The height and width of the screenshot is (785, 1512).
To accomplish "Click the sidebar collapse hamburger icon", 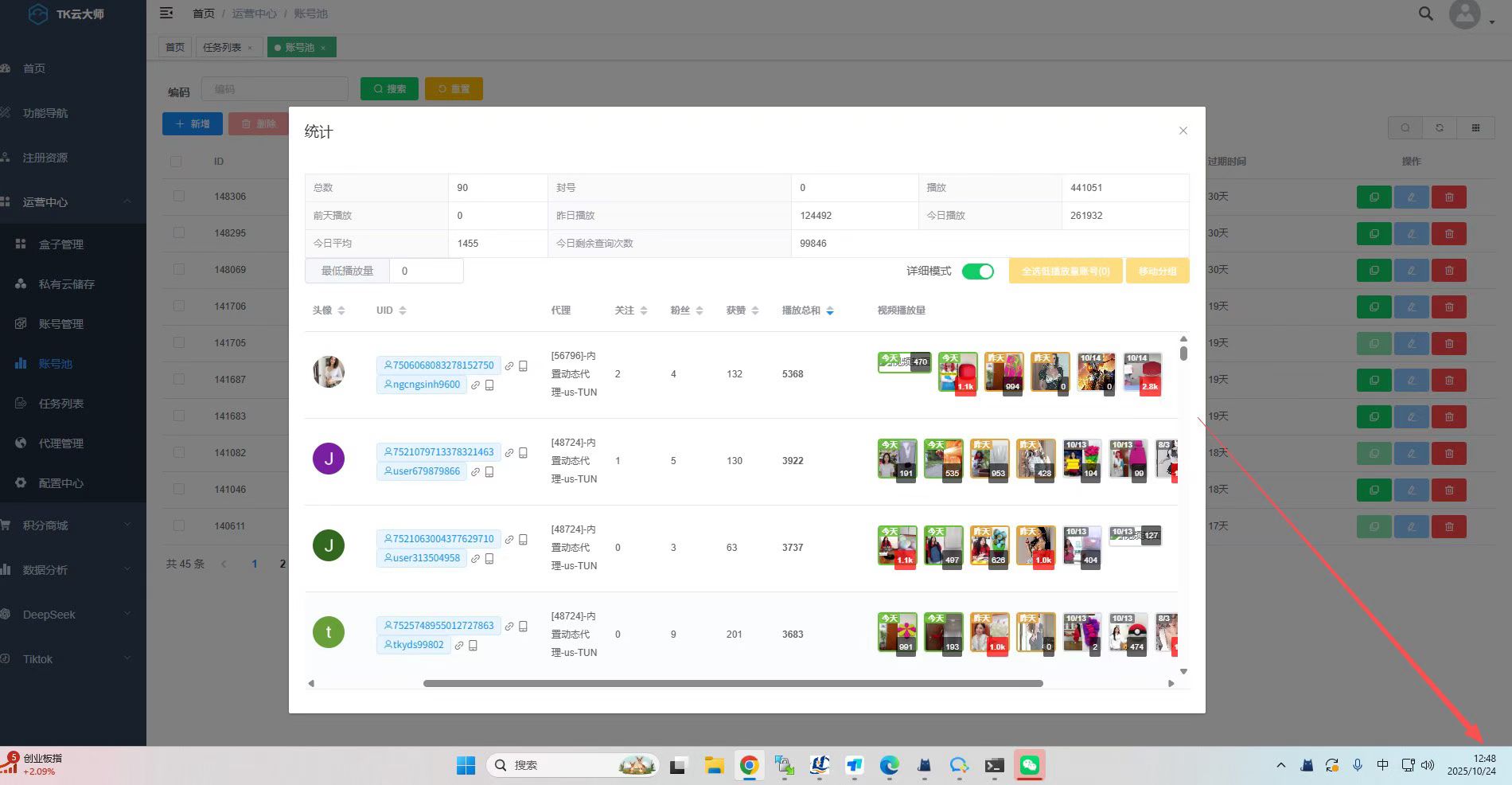I will coord(166,13).
